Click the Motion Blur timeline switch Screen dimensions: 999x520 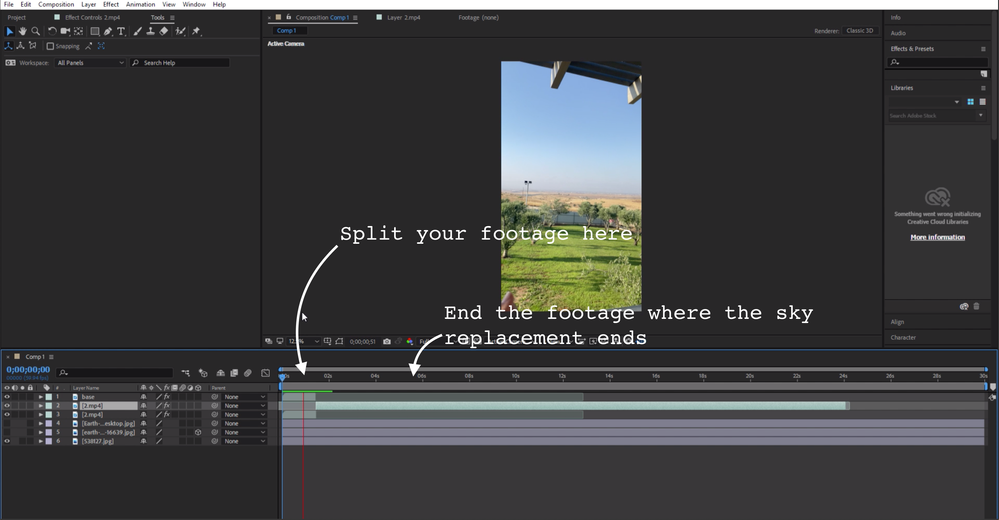(x=248, y=373)
